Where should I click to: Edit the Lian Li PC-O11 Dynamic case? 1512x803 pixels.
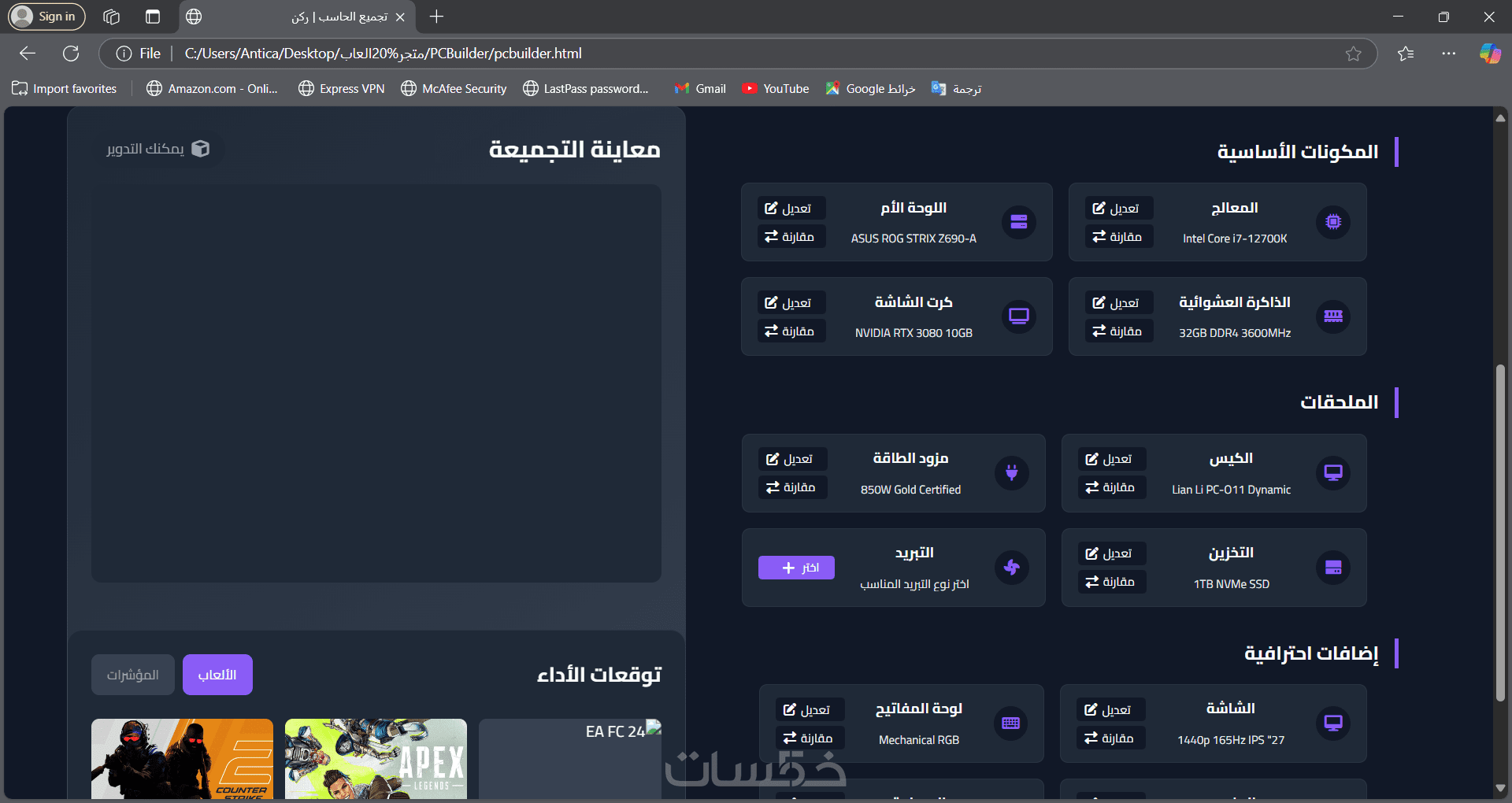click(x=1111, y=459)
